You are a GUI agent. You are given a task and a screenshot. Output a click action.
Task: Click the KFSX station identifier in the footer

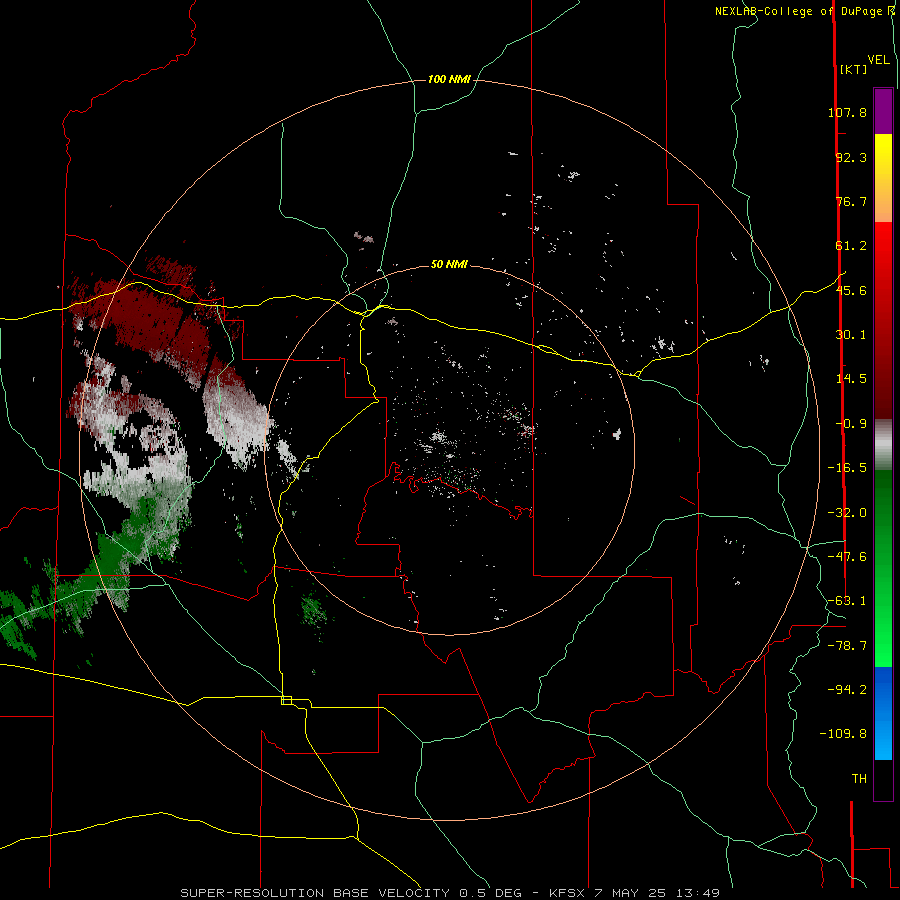click(565, 893)
